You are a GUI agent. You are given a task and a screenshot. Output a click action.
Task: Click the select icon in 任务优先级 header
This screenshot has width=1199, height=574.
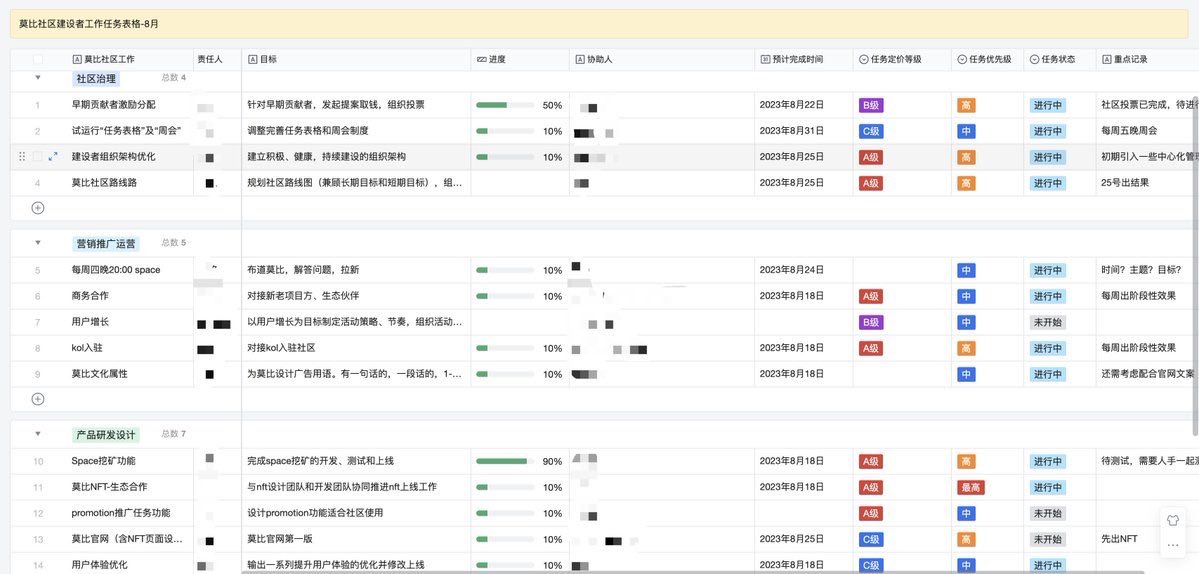coord(961,59)
